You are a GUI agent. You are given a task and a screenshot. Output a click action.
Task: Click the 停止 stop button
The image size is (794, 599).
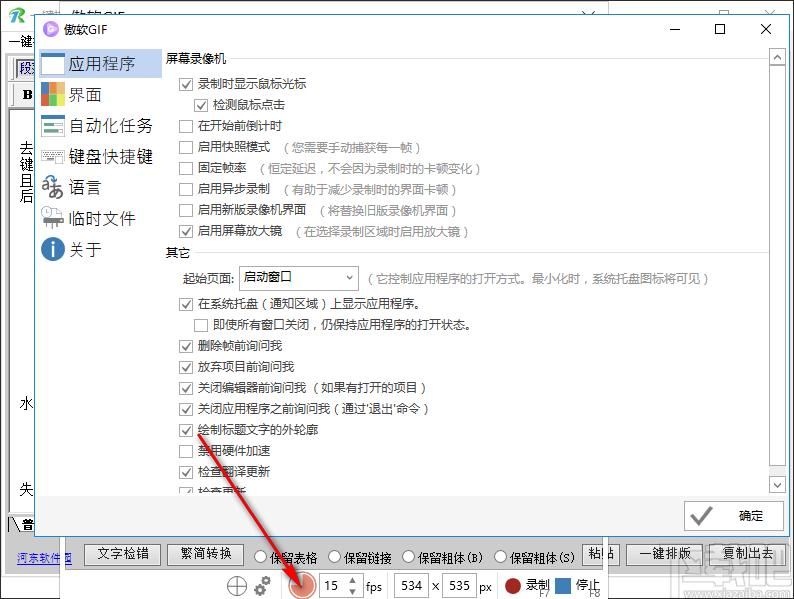[x=578, y=586]
